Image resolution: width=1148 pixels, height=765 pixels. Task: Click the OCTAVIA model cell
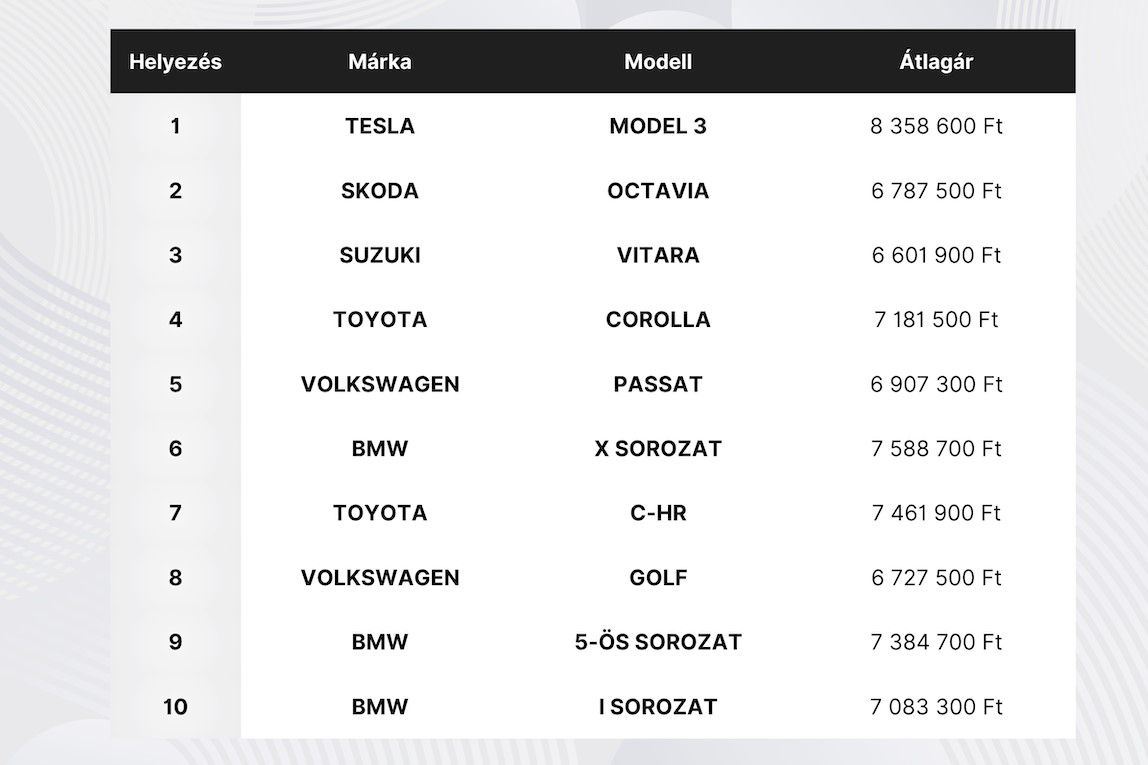pyautogui.click(x=658, y=191)
